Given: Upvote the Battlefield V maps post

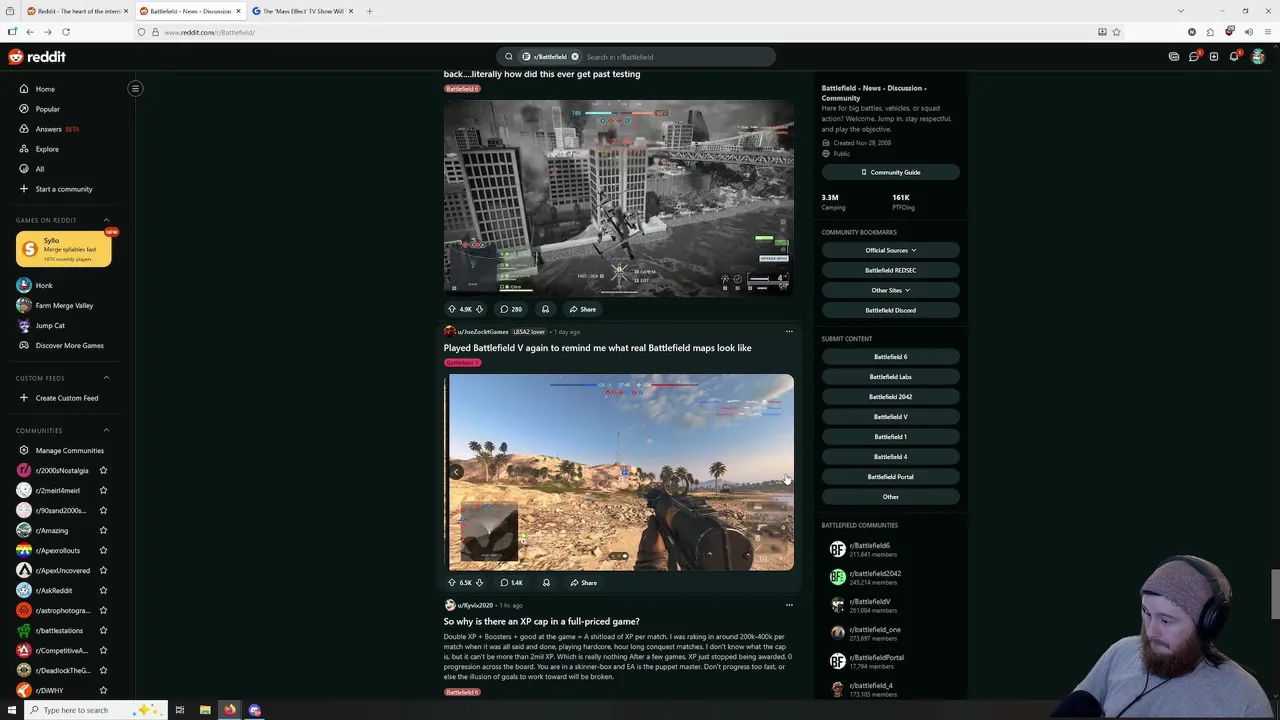Looking at the screenshot, I should tap(452, 583).
